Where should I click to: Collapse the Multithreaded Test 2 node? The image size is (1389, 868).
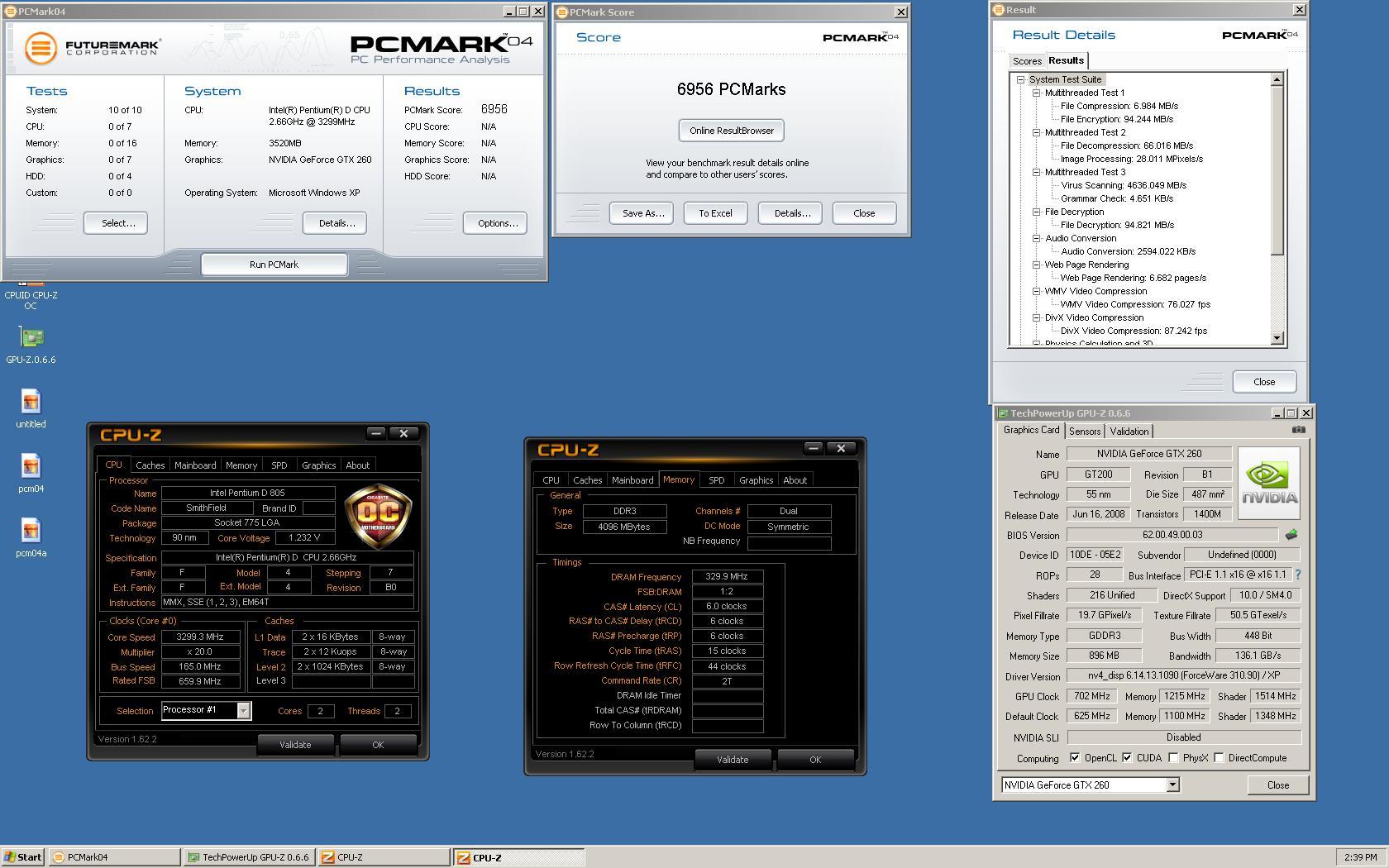point(1037,132)
